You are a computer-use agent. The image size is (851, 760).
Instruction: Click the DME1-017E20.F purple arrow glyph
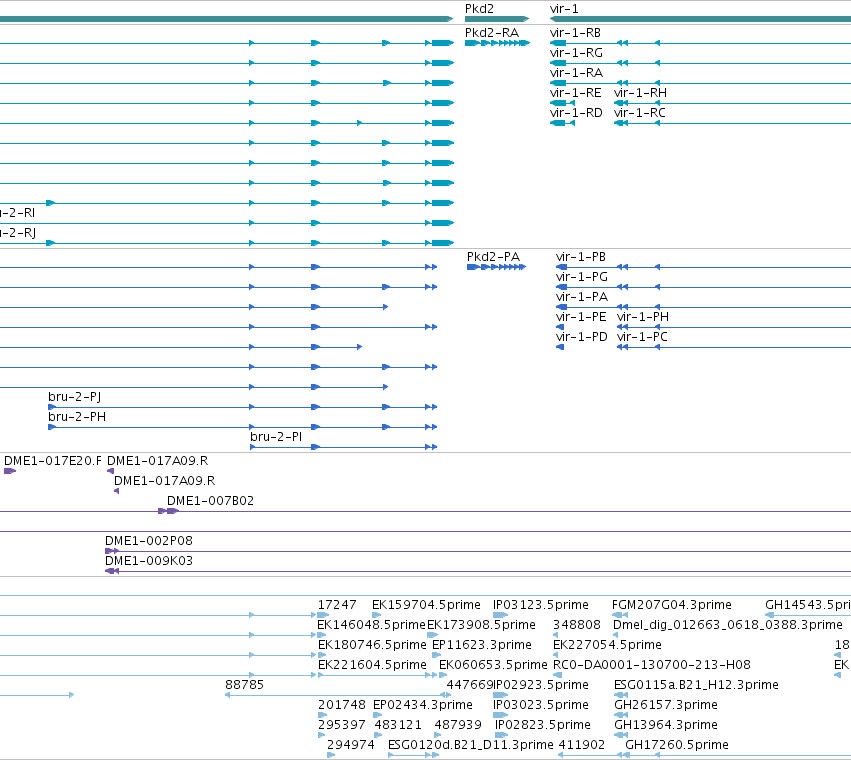tap(10, 471)
